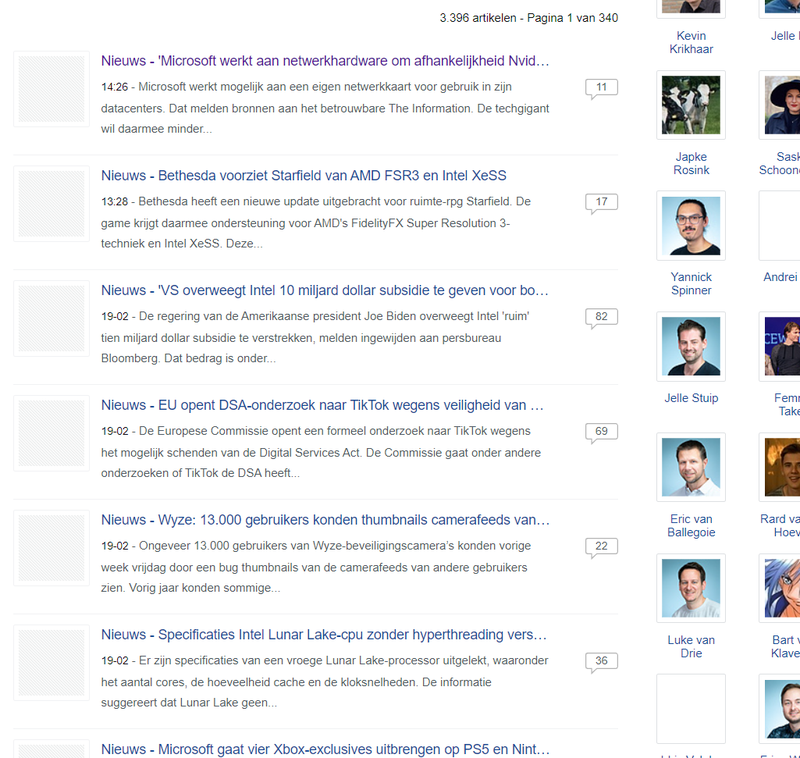Viewport: 800px width, 758px height.
Task: Click thumbnail of Wyze camerafeeds article
Action: point(52,548)
